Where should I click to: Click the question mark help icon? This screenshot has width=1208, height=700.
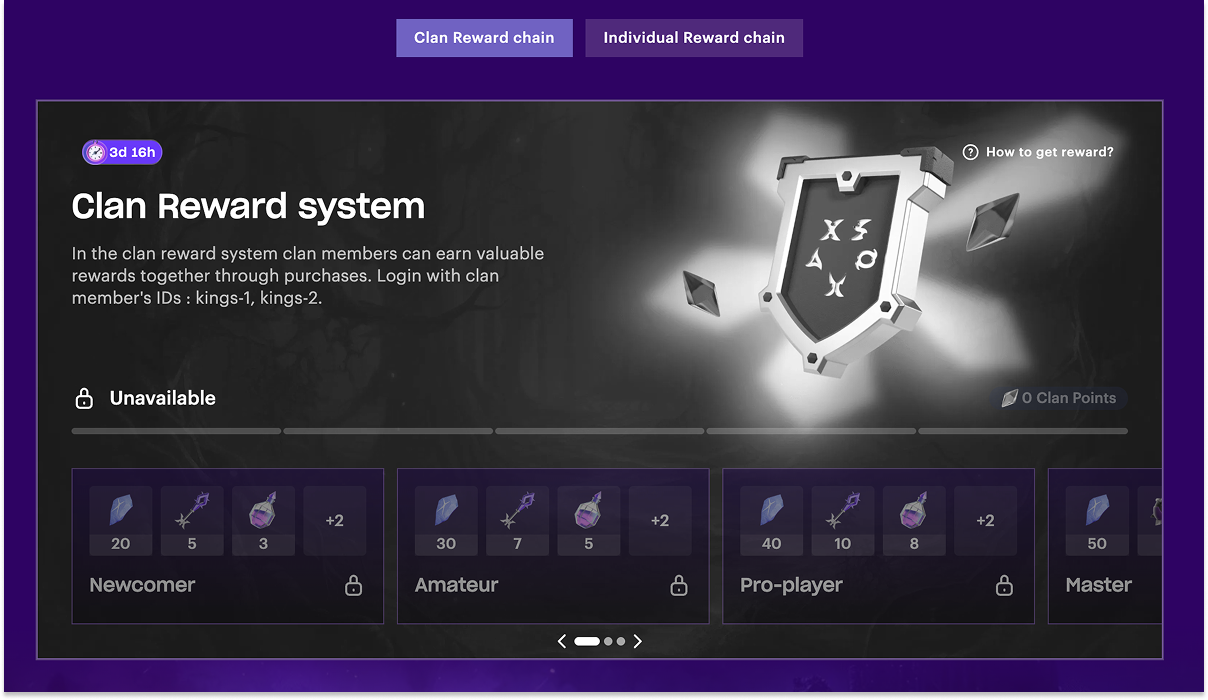tap(970, 152)
